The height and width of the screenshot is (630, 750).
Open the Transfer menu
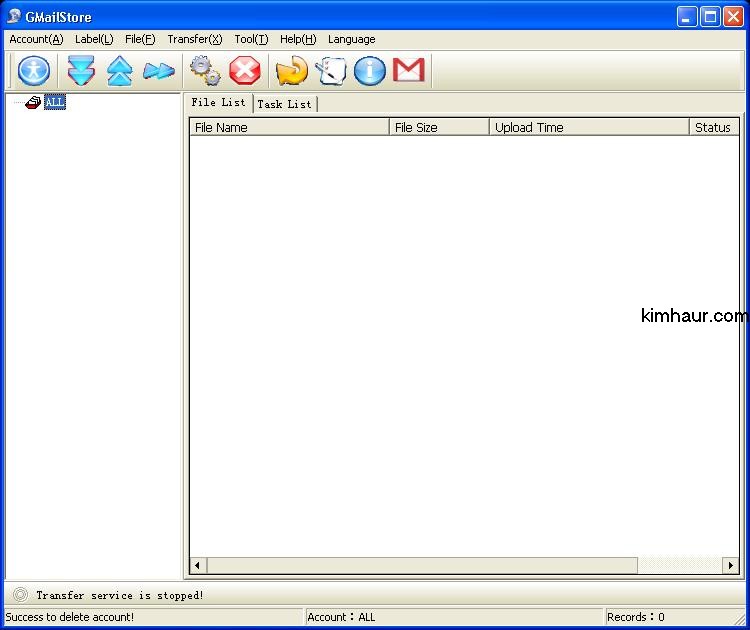pyautogui.click(x=194, y=39)
